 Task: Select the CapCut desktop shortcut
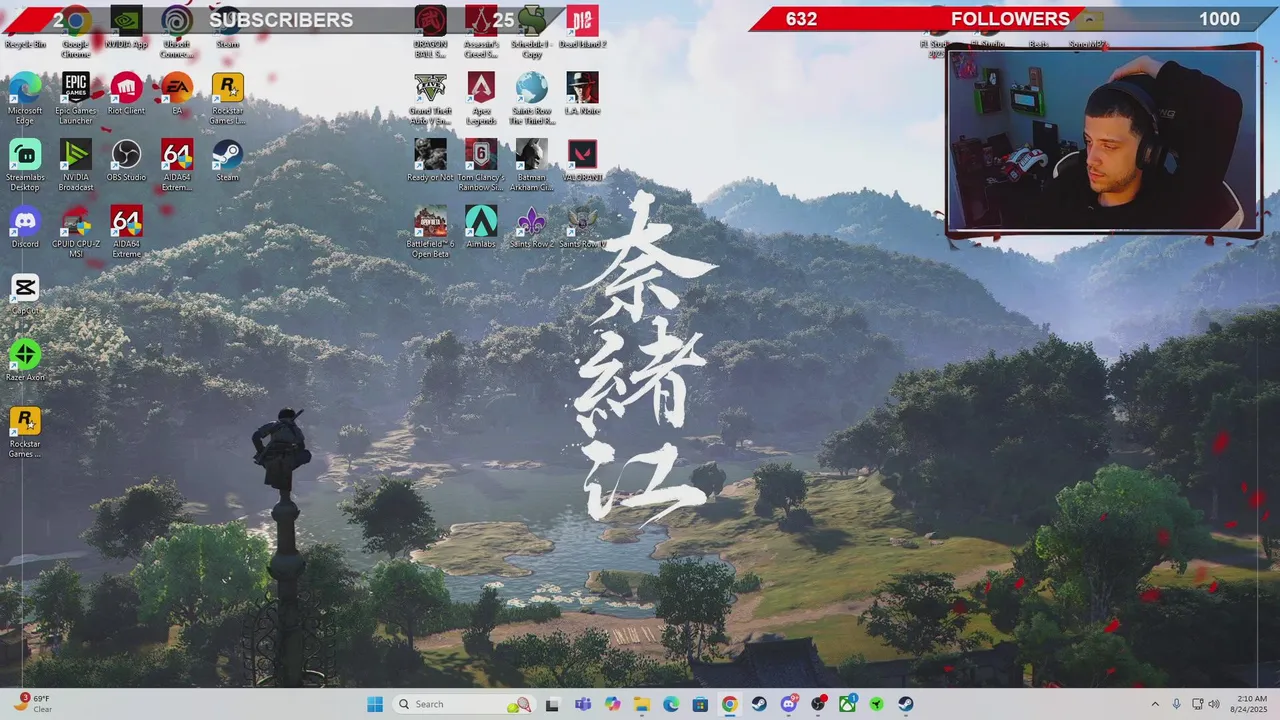[x=25, y=294]
